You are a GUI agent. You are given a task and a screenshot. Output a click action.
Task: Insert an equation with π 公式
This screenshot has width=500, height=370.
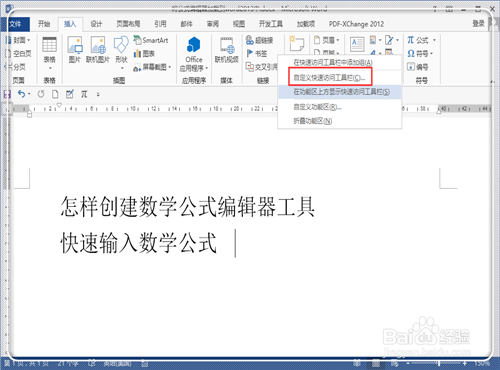pos(418,40)
